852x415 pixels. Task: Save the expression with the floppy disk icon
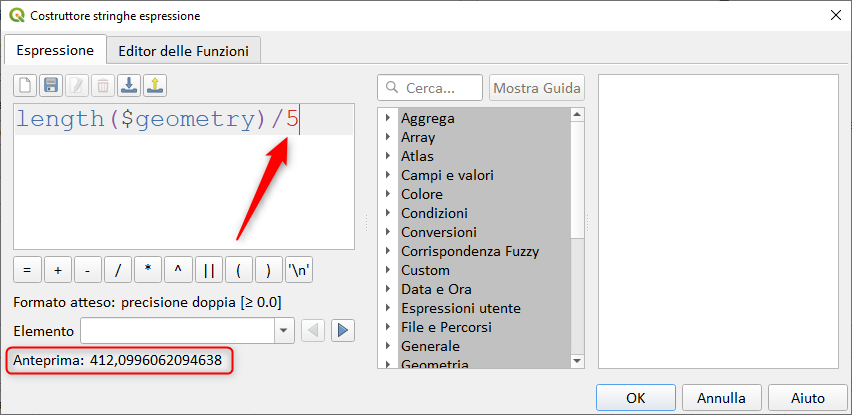coord(51,87)
